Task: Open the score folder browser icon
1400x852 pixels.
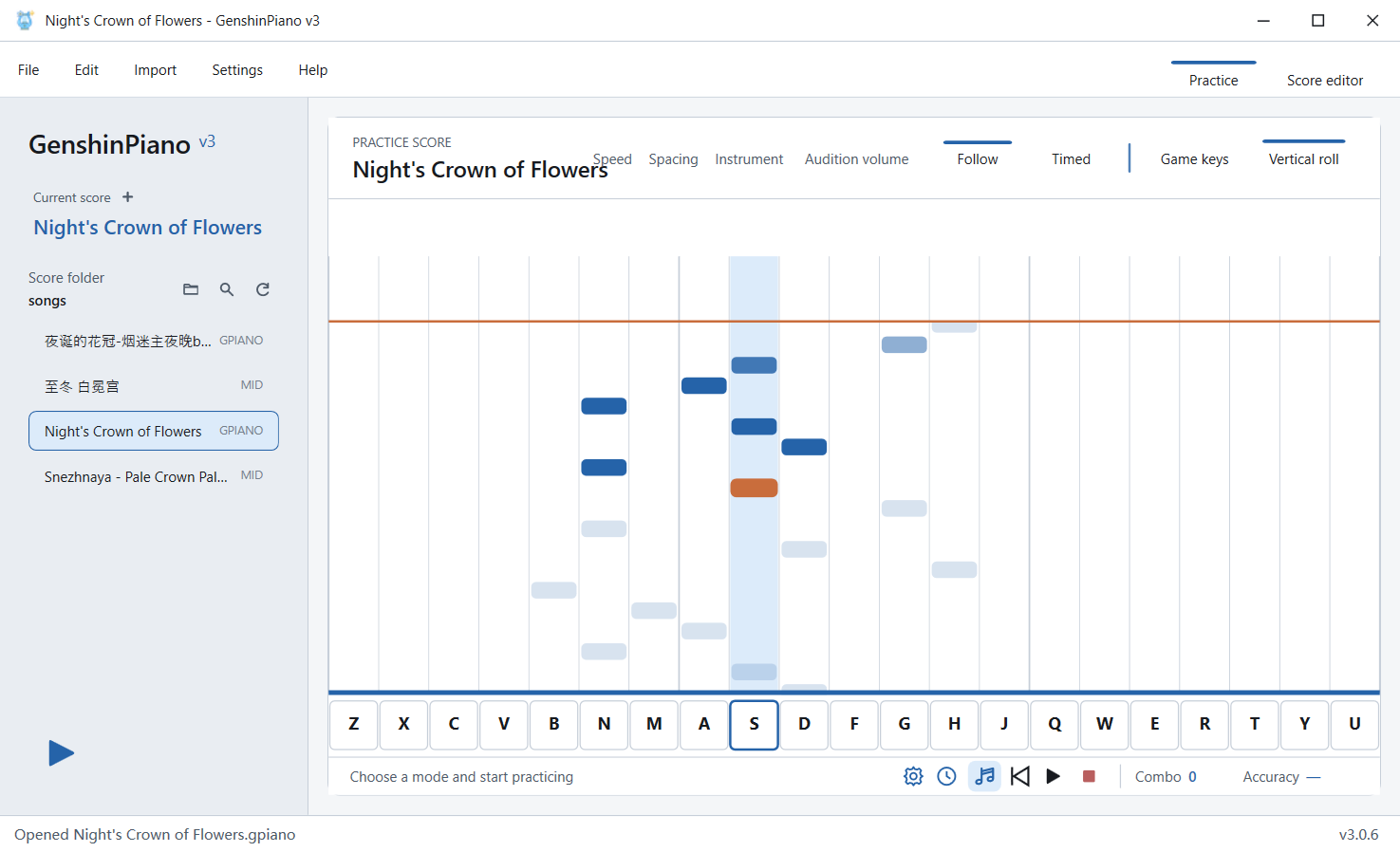Action: [x=191, y=289]
